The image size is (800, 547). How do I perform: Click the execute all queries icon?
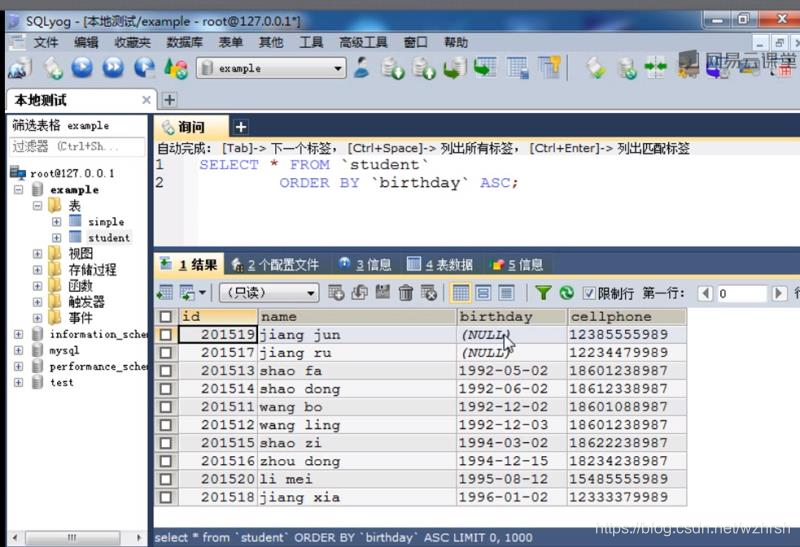pyautogui.click(x=113, y=67)
